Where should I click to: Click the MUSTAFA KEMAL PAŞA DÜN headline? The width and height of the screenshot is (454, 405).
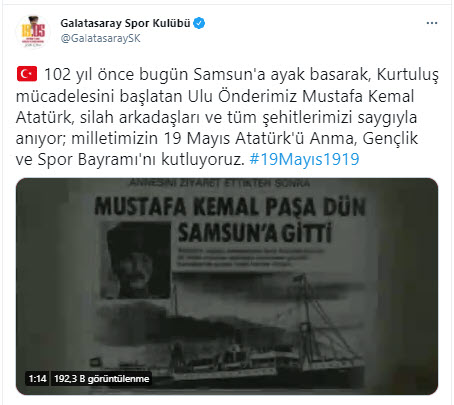(230, 207)
